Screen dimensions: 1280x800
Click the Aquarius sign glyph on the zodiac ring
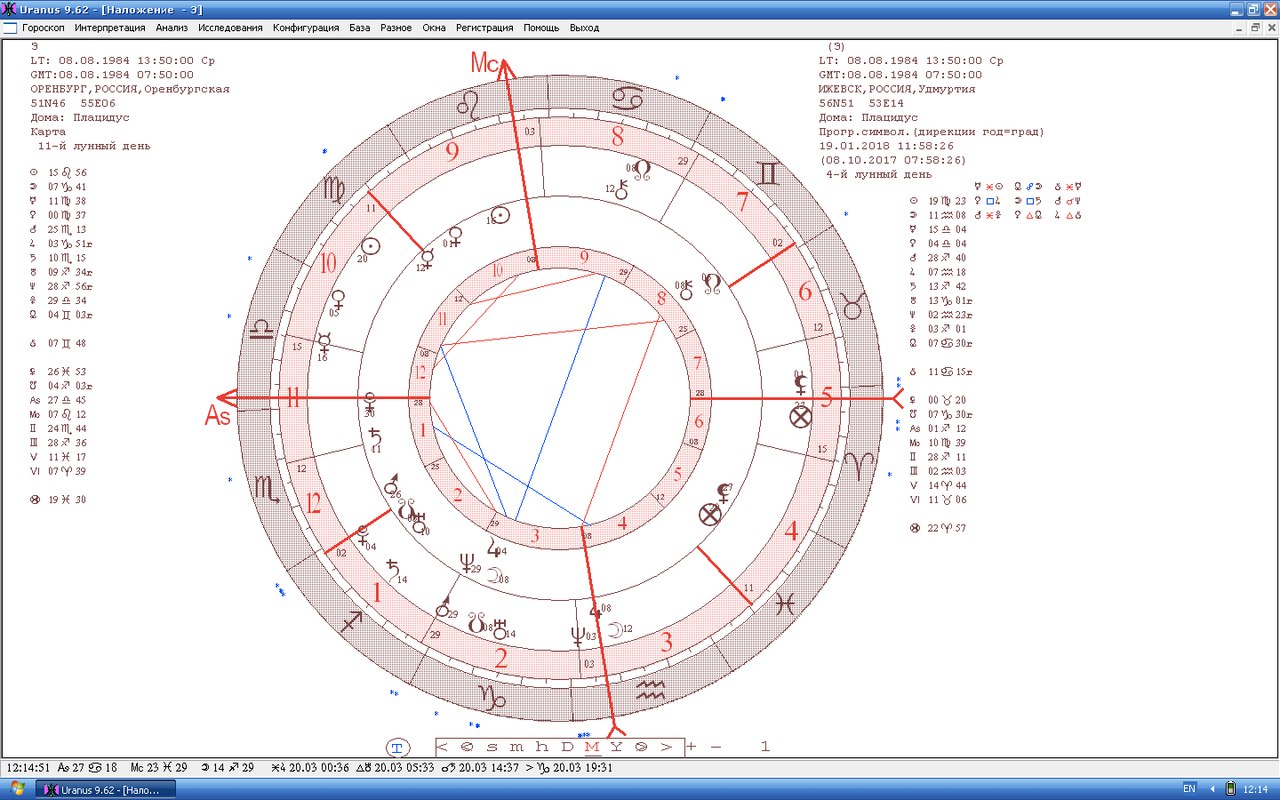[651, 689]
